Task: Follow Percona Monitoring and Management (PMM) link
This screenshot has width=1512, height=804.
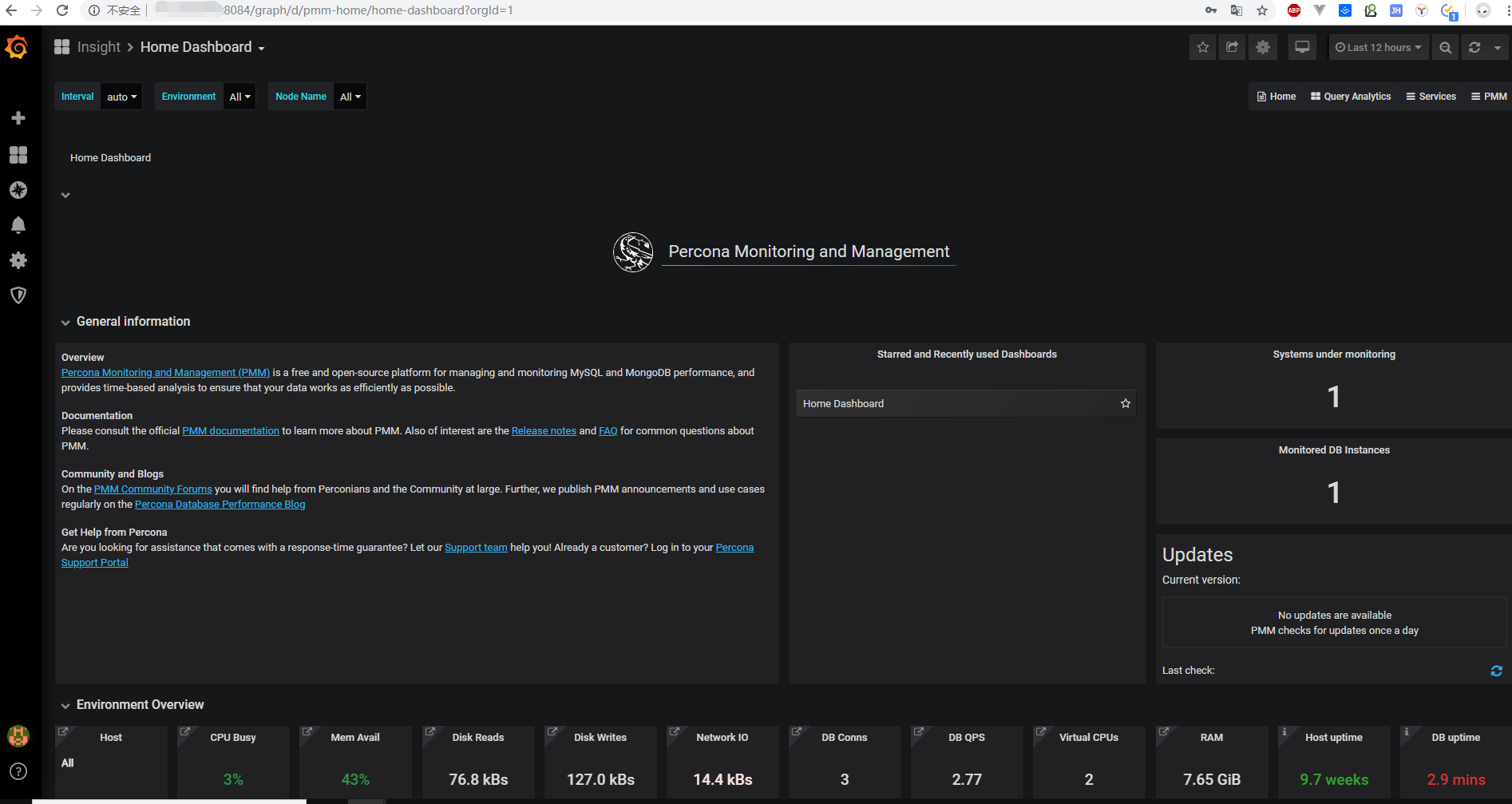Action: (x=165, y=372)
